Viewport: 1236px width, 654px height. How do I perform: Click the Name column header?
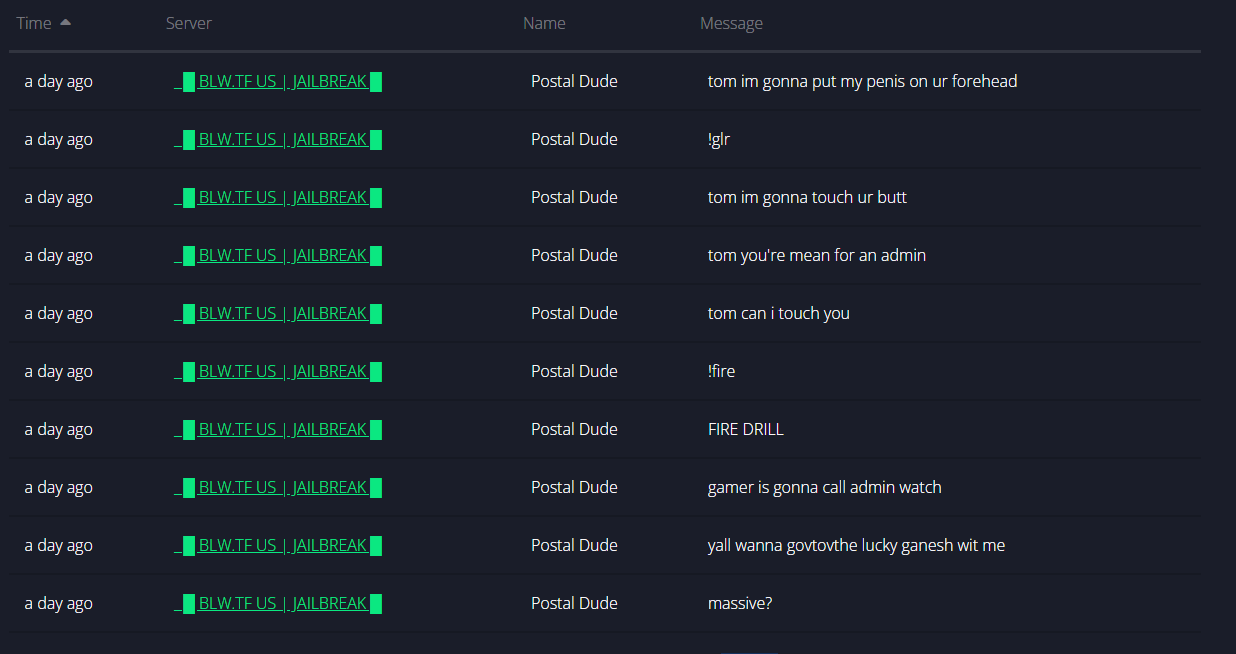(544, 23)
